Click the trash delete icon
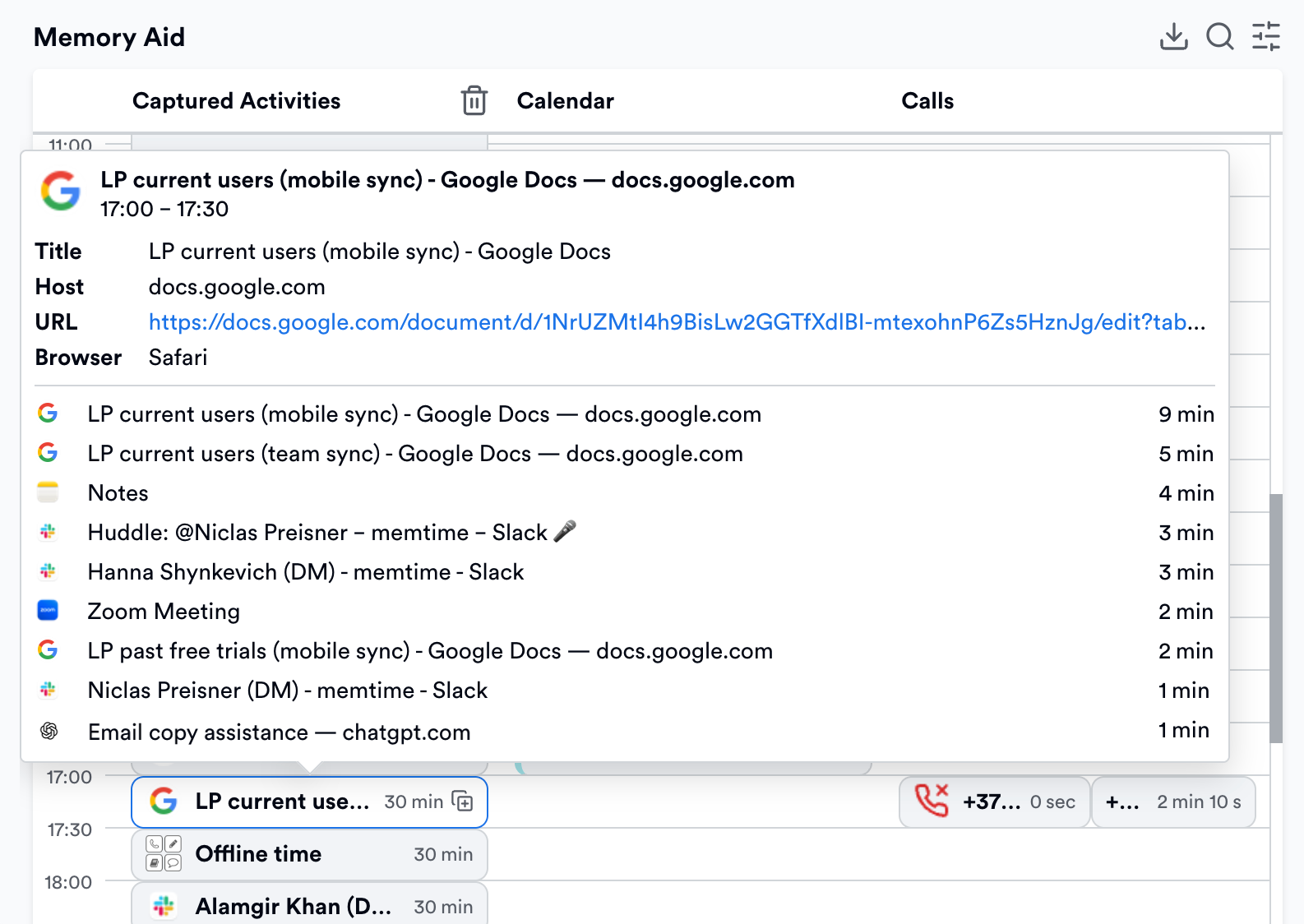 click(x=474, y=100)
